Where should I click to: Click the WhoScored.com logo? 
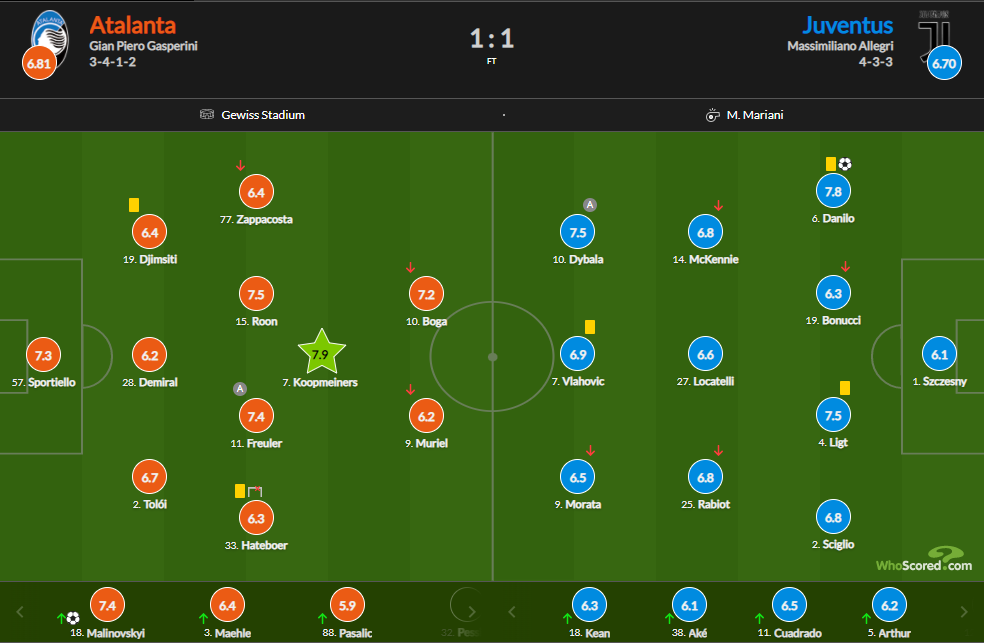[x=923, y=560]
